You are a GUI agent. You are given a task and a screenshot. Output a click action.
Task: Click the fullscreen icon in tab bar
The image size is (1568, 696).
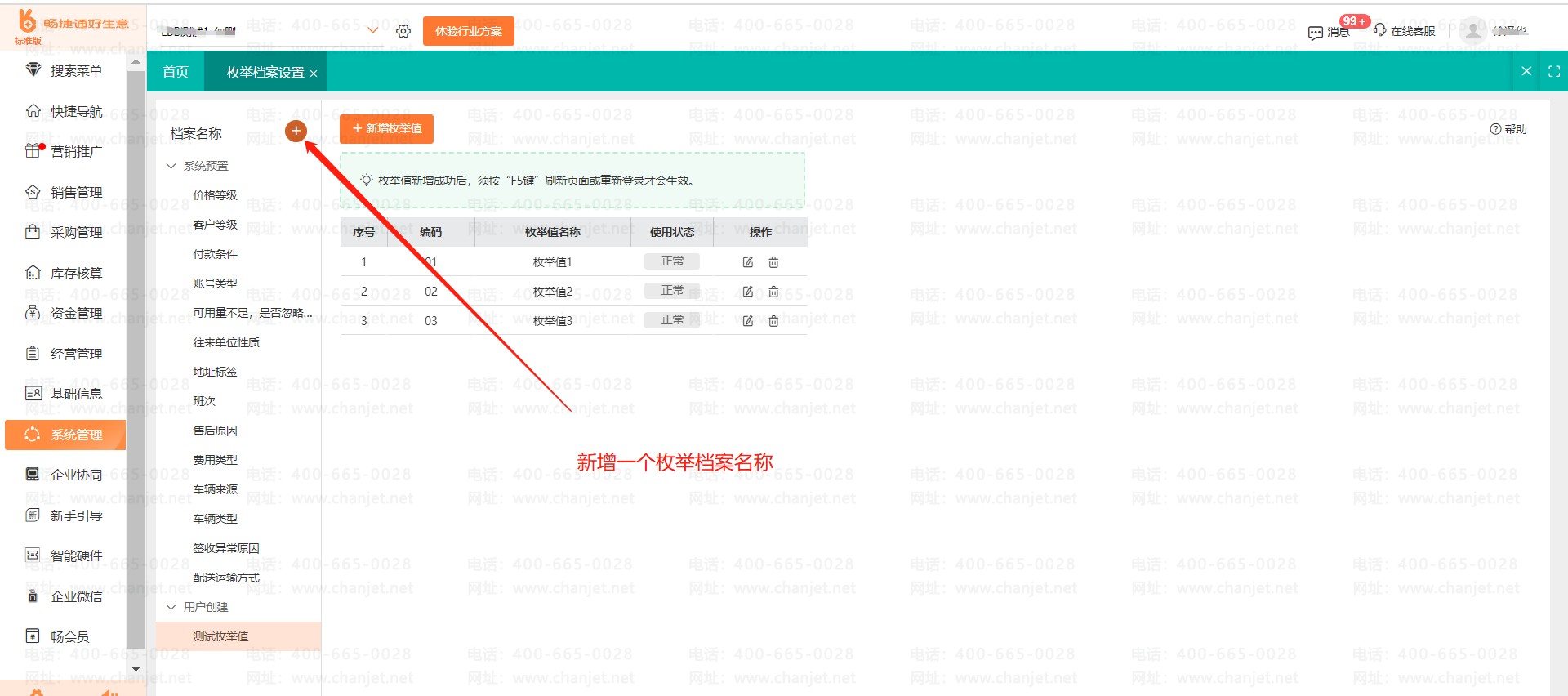tap(1554, 71)
